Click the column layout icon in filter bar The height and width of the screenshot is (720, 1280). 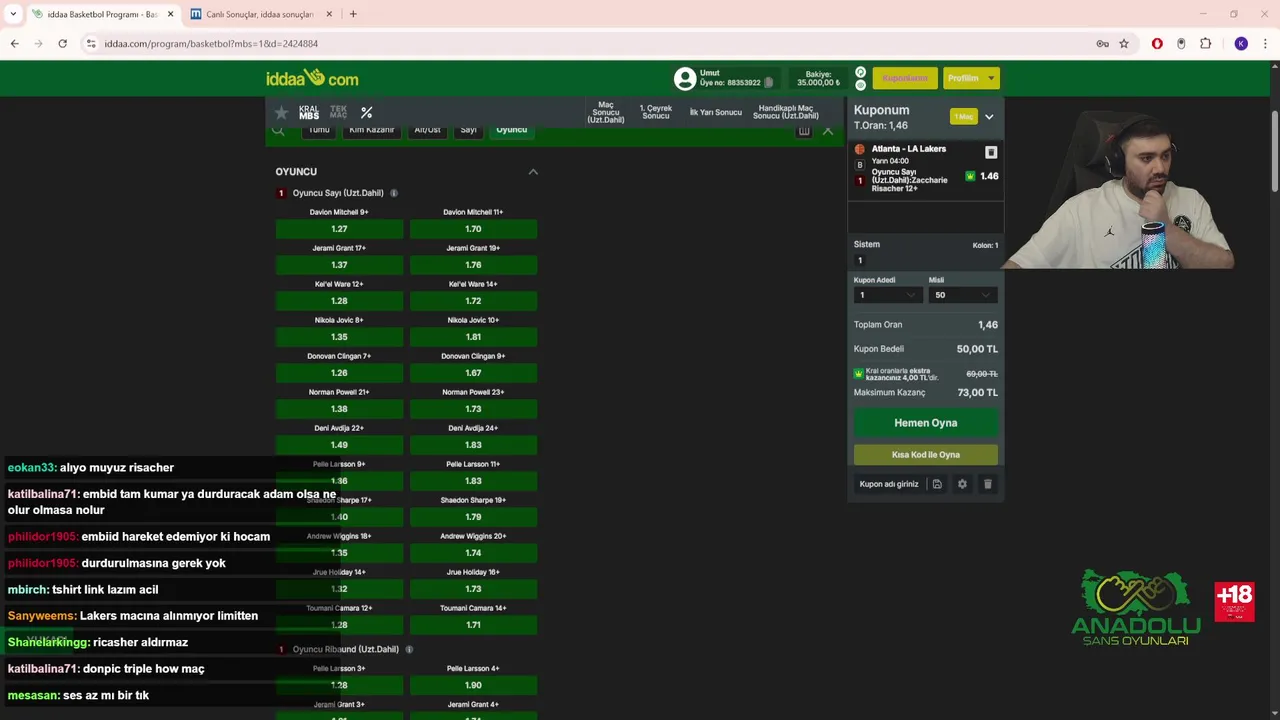804,131
